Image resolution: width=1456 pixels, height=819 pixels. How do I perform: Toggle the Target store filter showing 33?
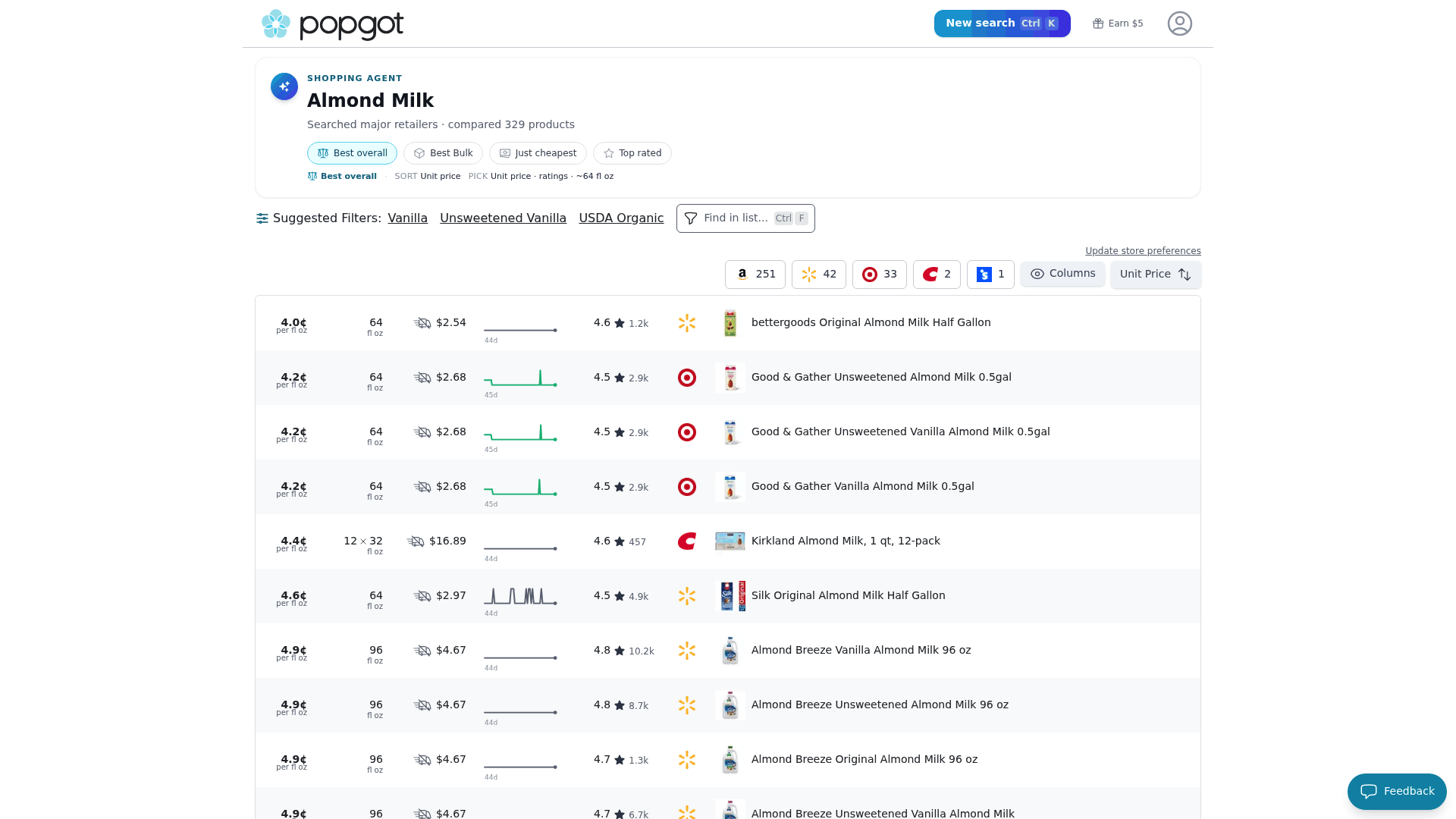tap(880, 275)
